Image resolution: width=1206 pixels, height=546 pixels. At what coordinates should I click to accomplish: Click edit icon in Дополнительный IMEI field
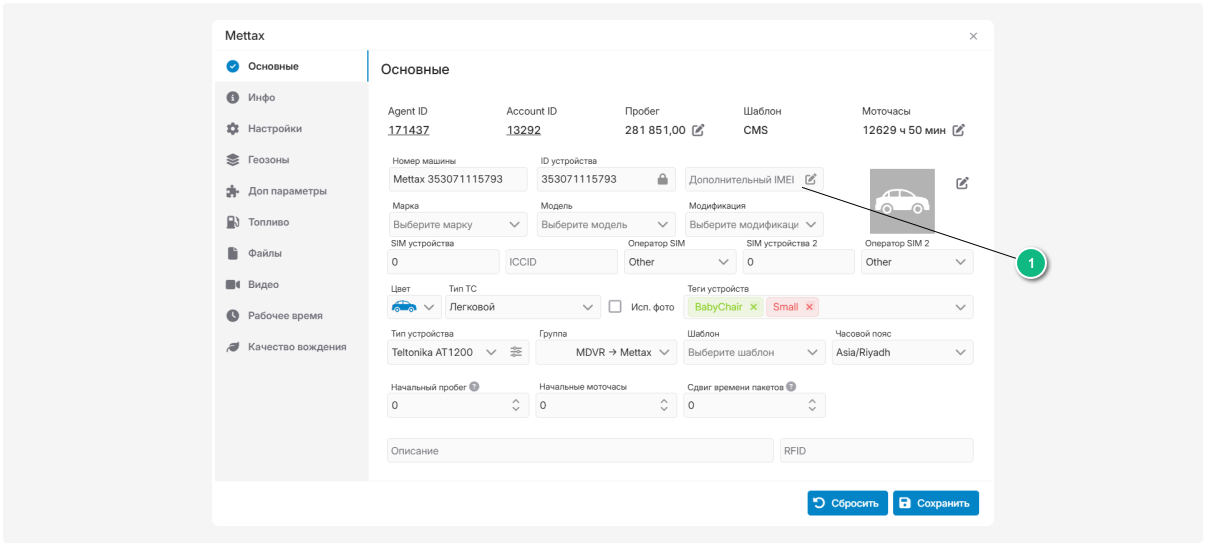coord(811,180)
